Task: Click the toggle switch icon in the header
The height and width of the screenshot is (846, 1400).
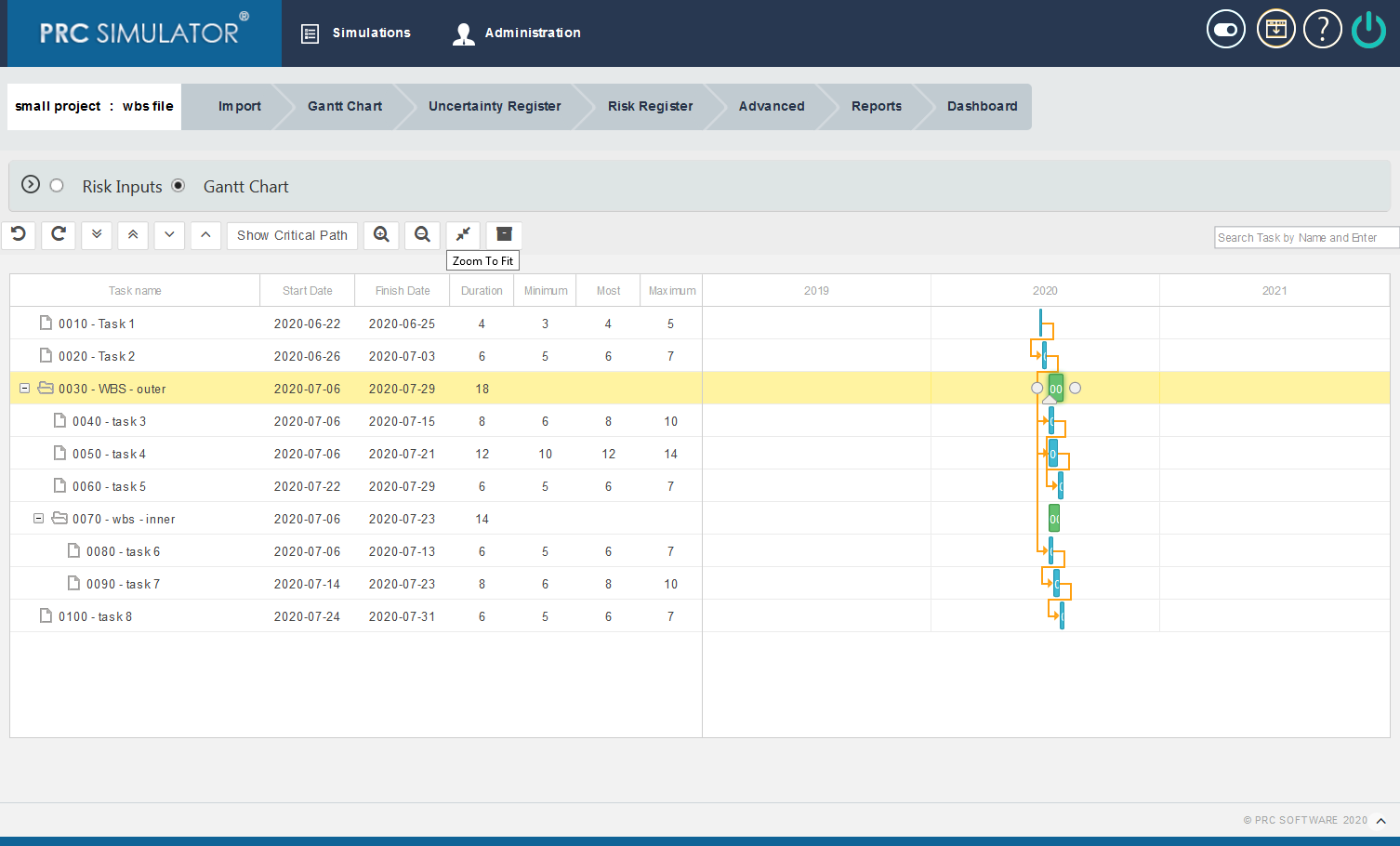Action: (x=1225, y=29)
